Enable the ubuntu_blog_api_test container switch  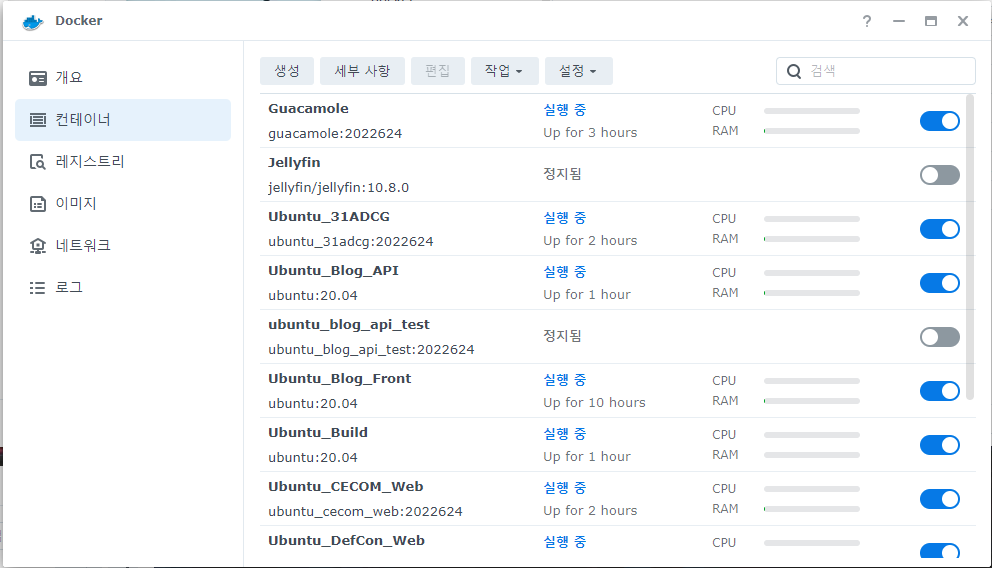(x=939, y=337)
